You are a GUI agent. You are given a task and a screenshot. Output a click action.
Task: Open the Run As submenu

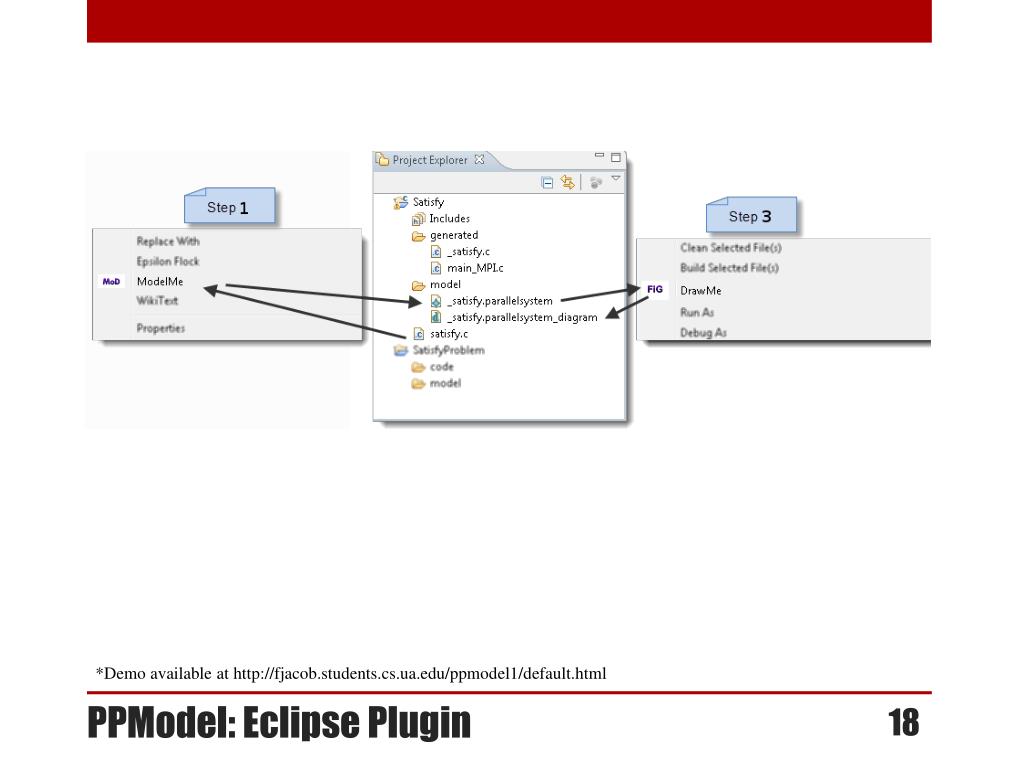click(697, 312)
